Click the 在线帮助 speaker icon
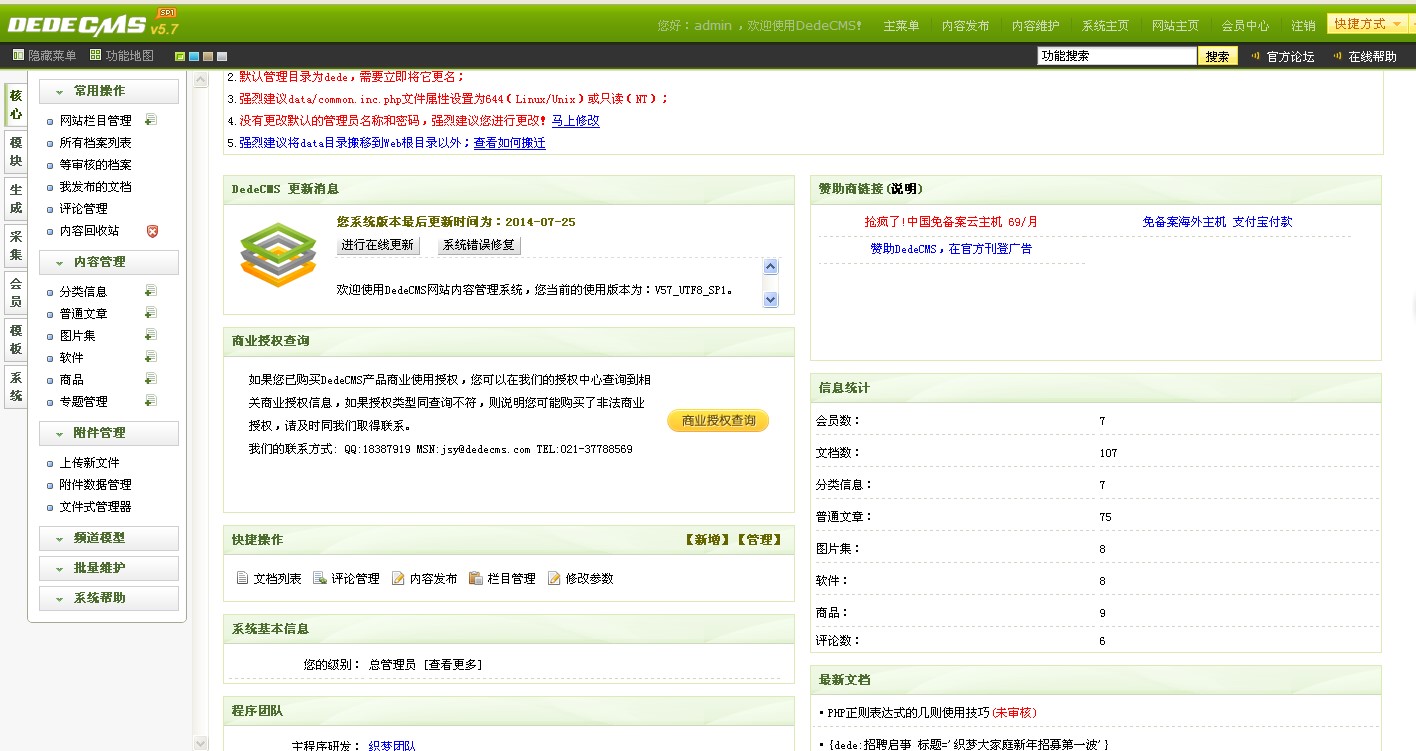 click(x=1338, y=56)
